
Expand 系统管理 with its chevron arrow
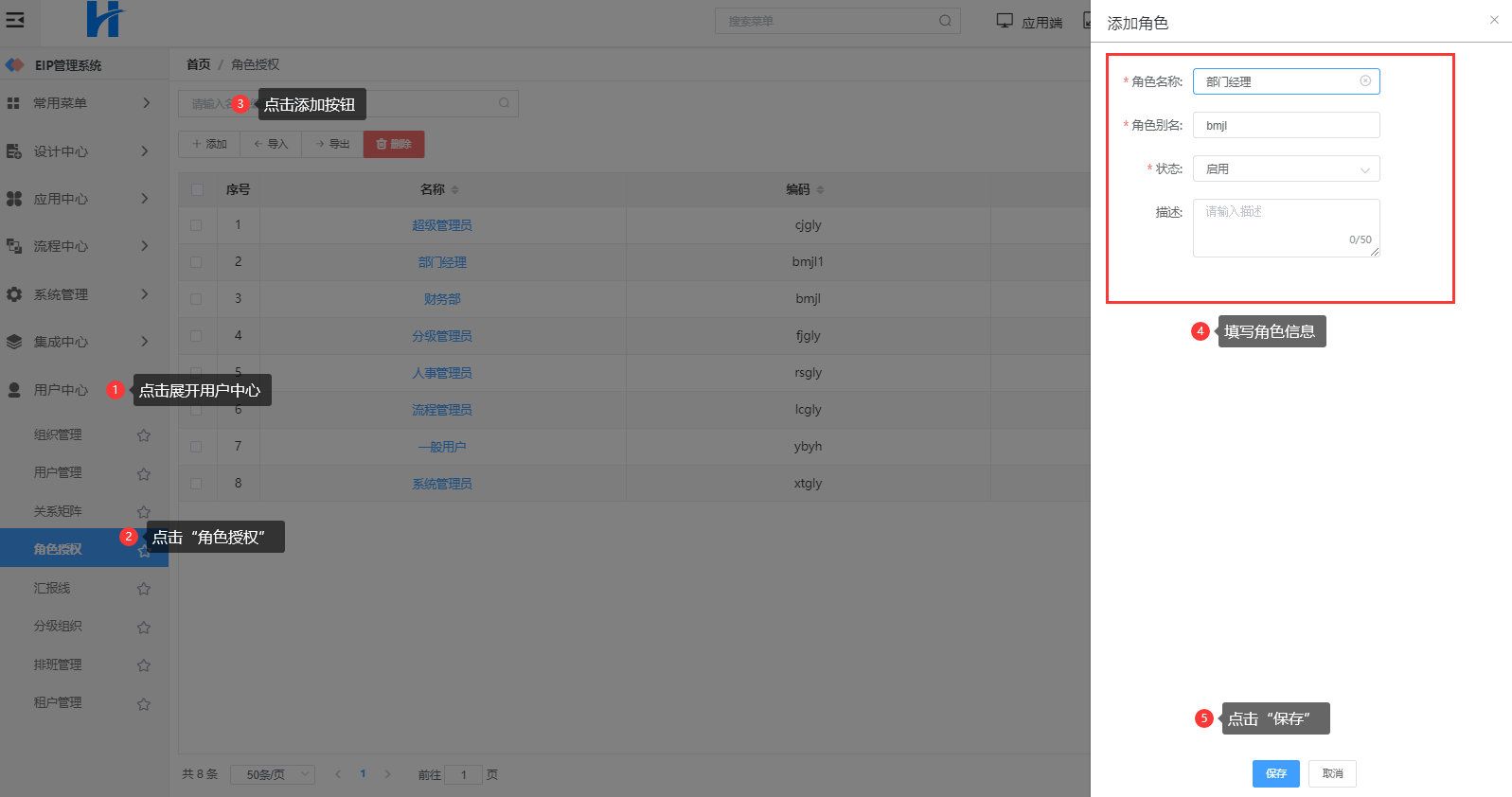coord(145,293)
